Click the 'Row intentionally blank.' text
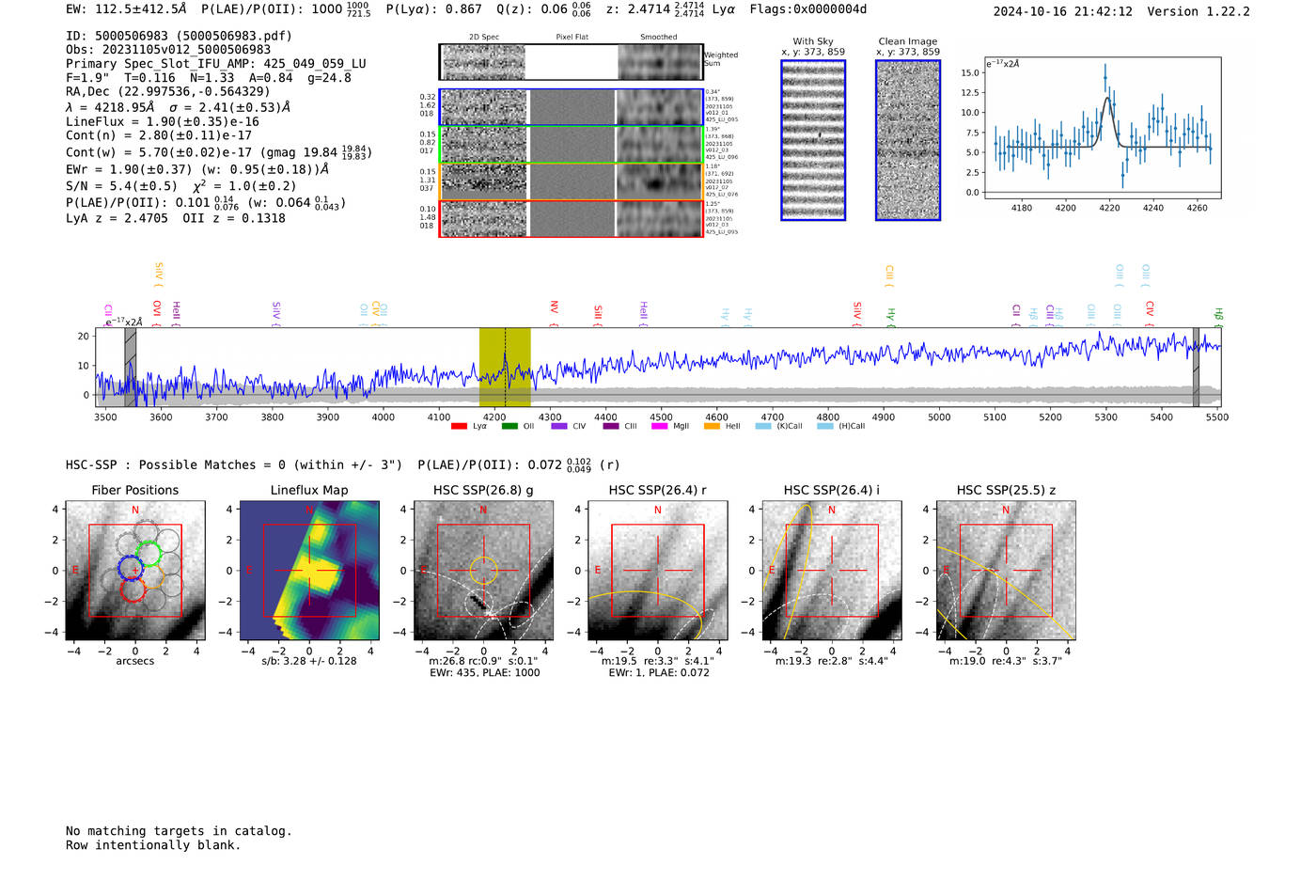This screenshot has width=1316, height=896. point(153,844)
